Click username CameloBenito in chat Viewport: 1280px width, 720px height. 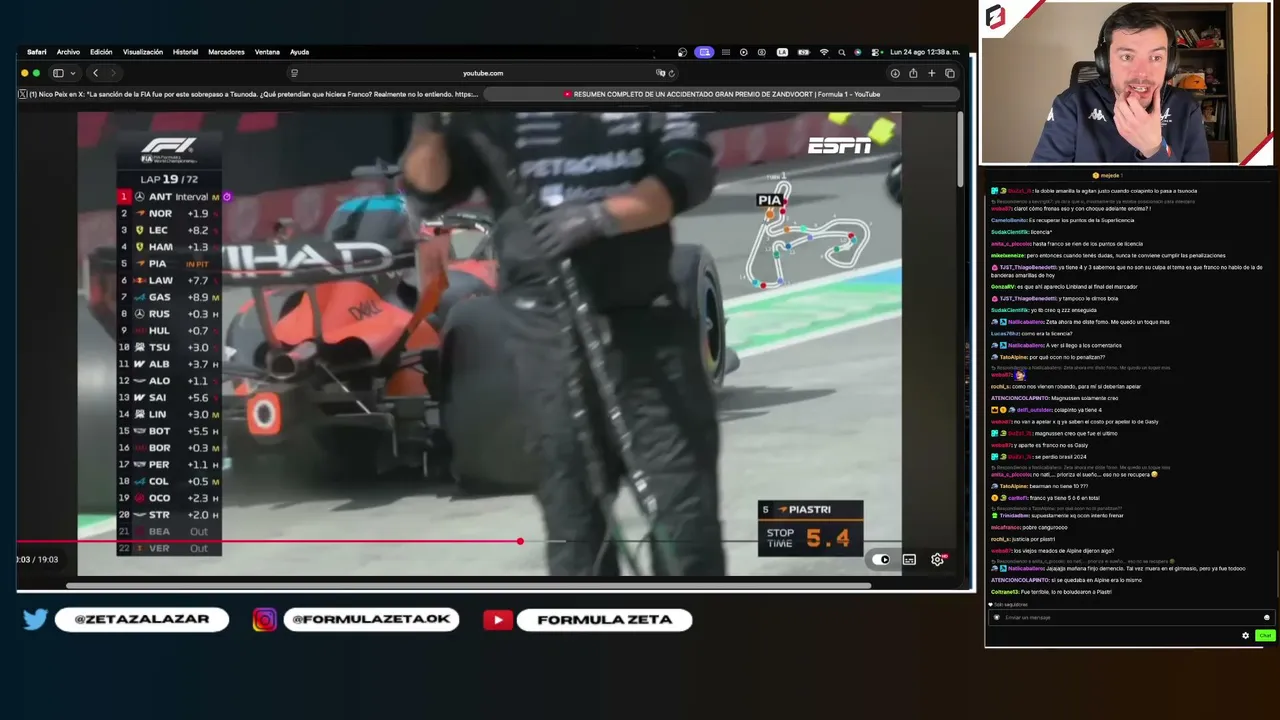click(x=1007, y=220)
